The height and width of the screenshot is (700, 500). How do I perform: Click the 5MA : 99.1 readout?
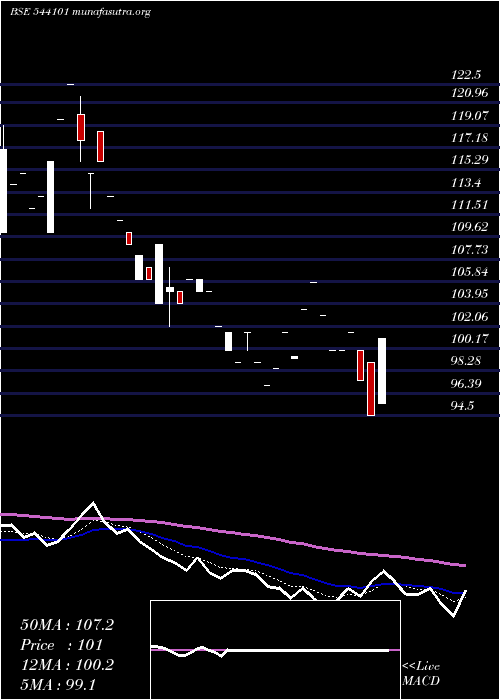(58, 684)
